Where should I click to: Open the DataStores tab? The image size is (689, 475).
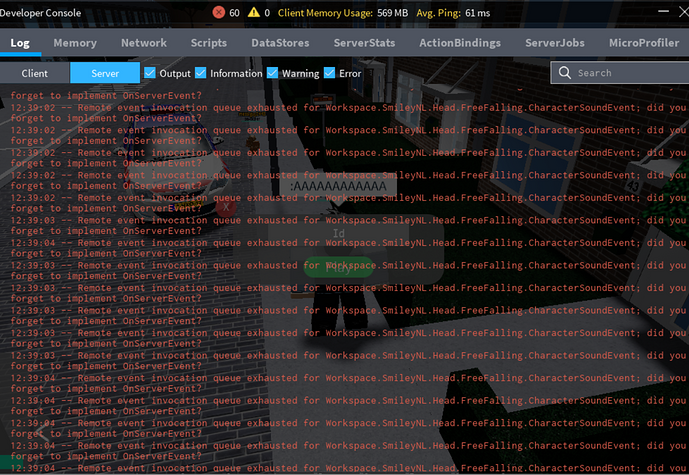coord(280,43)
